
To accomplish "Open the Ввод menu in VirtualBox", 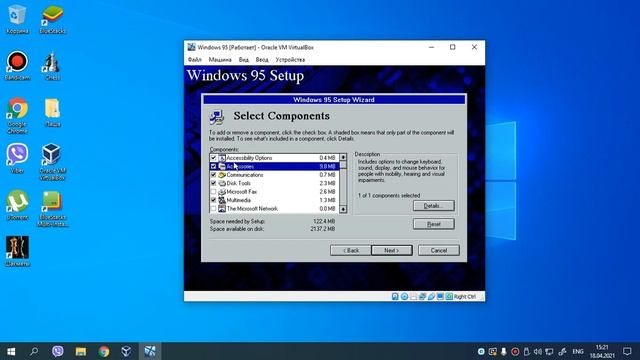I will tap(262, 60).
